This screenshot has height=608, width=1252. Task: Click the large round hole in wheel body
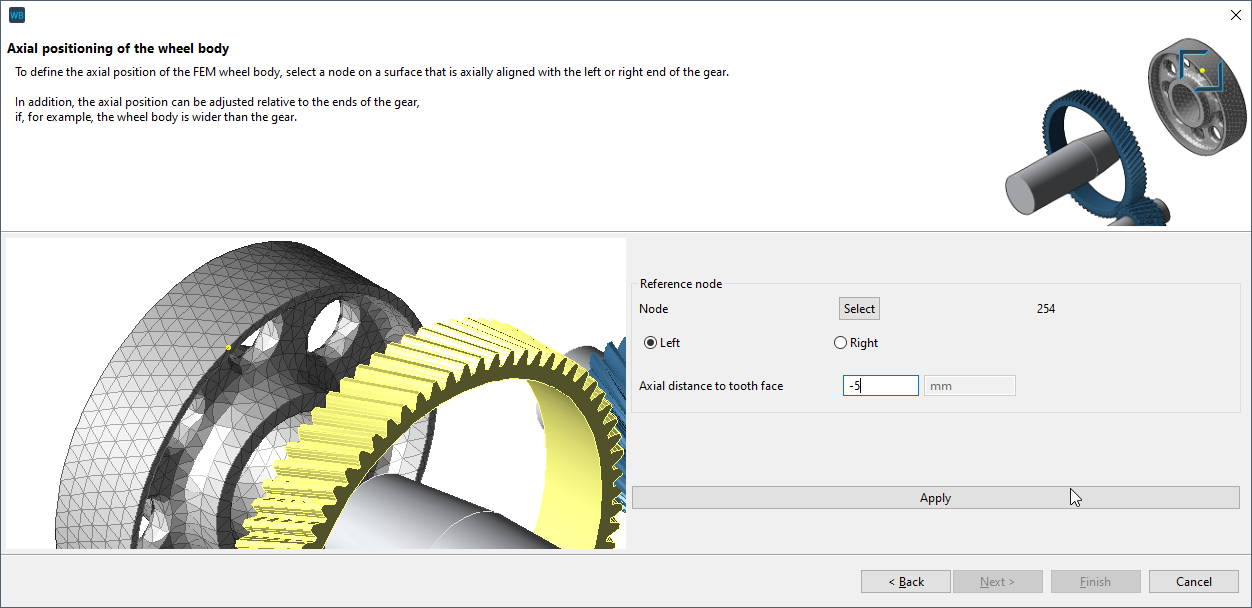point(332,322)
